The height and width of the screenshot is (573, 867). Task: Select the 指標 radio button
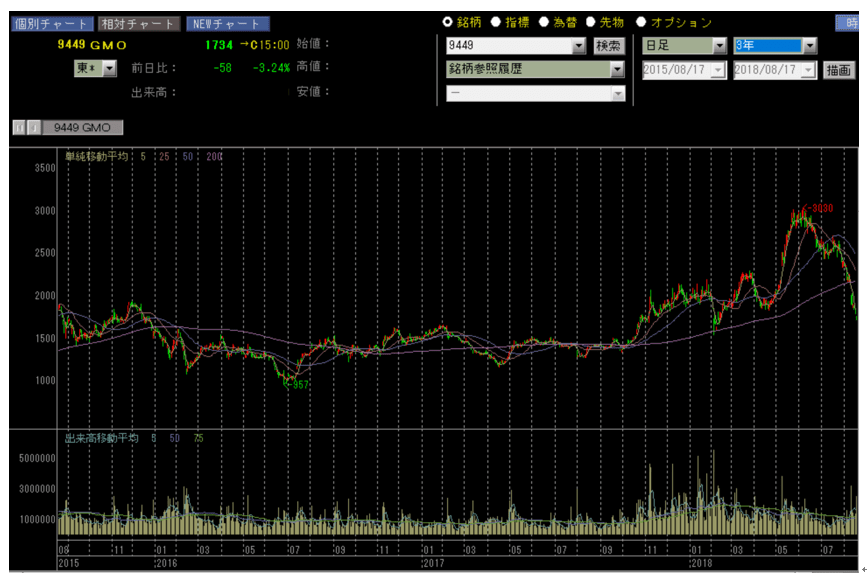pyautogui.click(x=496, y=22)
